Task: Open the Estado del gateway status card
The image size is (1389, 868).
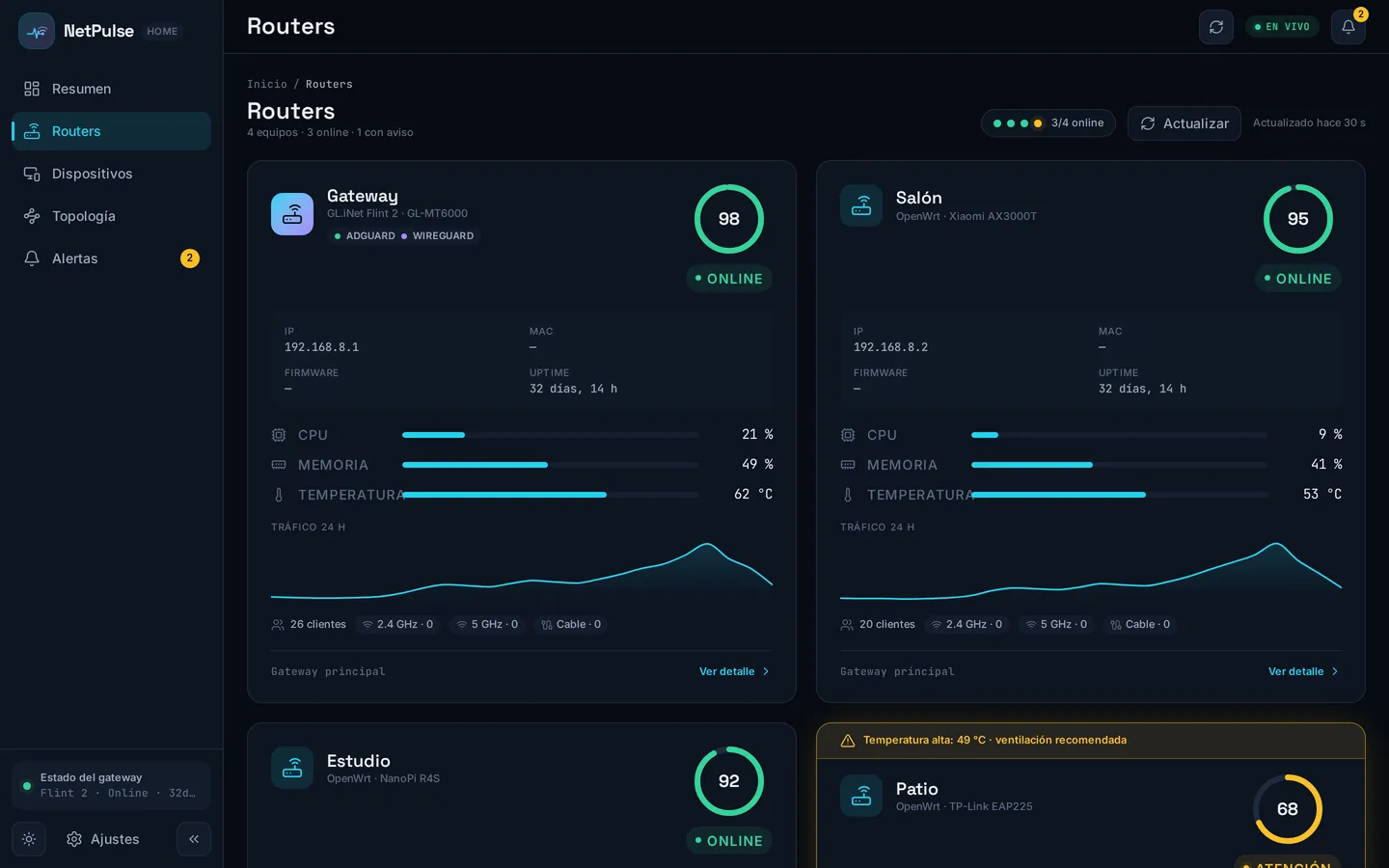Action: (112, 785)
